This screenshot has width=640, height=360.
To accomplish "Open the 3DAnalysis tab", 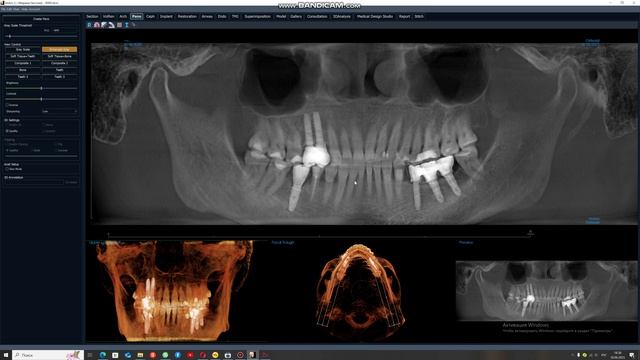I will click(342, 16).
